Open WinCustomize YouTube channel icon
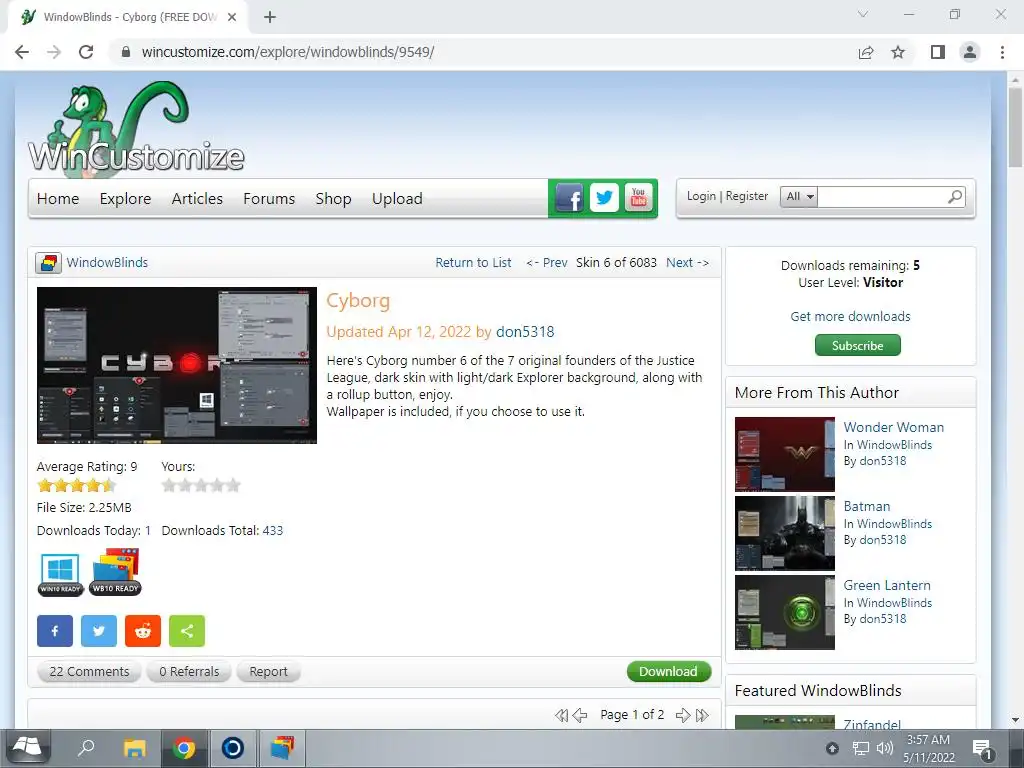This screenshot has width=1024, height=768. pos(638,197)
